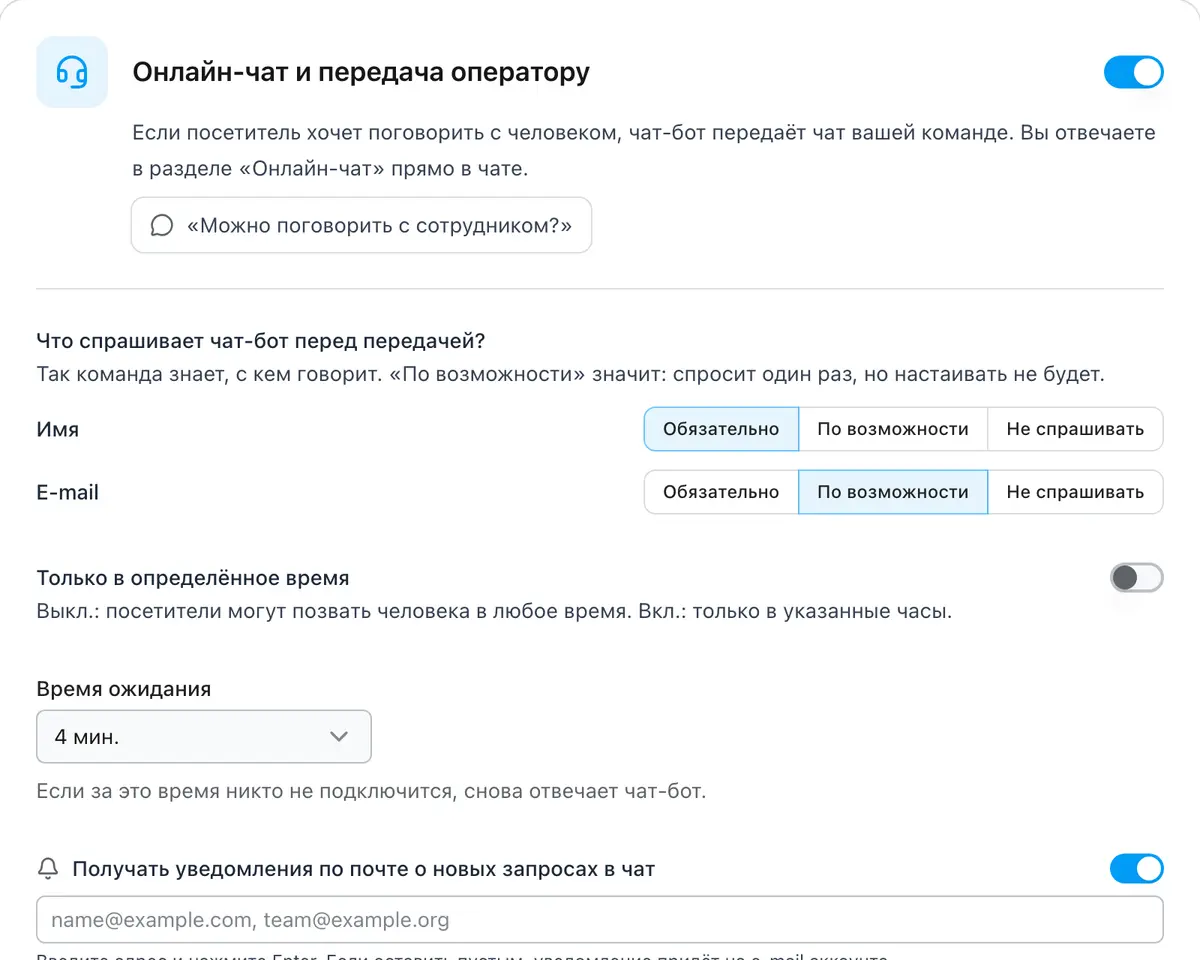
Task: Click the «Только в определённое время» label
Action: pyautogui.click(x=193, y=578)
